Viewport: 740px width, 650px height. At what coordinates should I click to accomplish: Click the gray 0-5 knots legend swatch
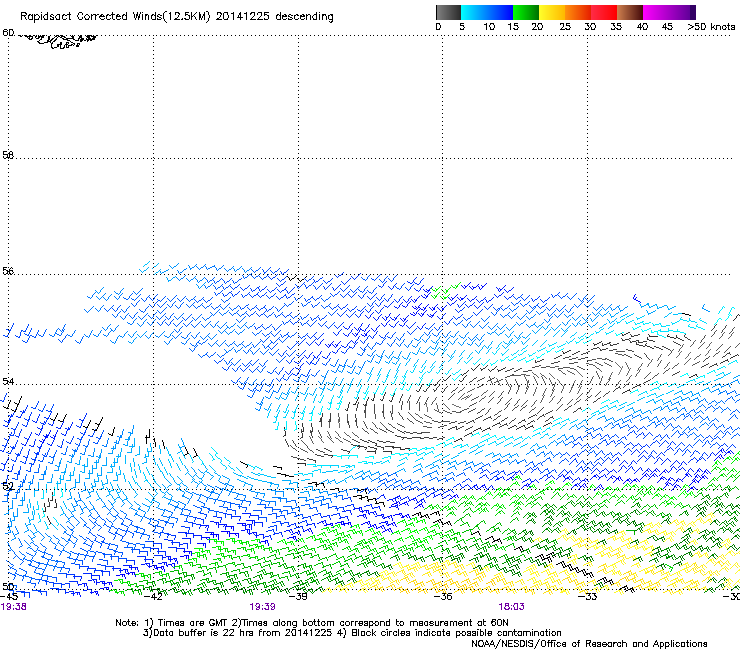point(448,12)
